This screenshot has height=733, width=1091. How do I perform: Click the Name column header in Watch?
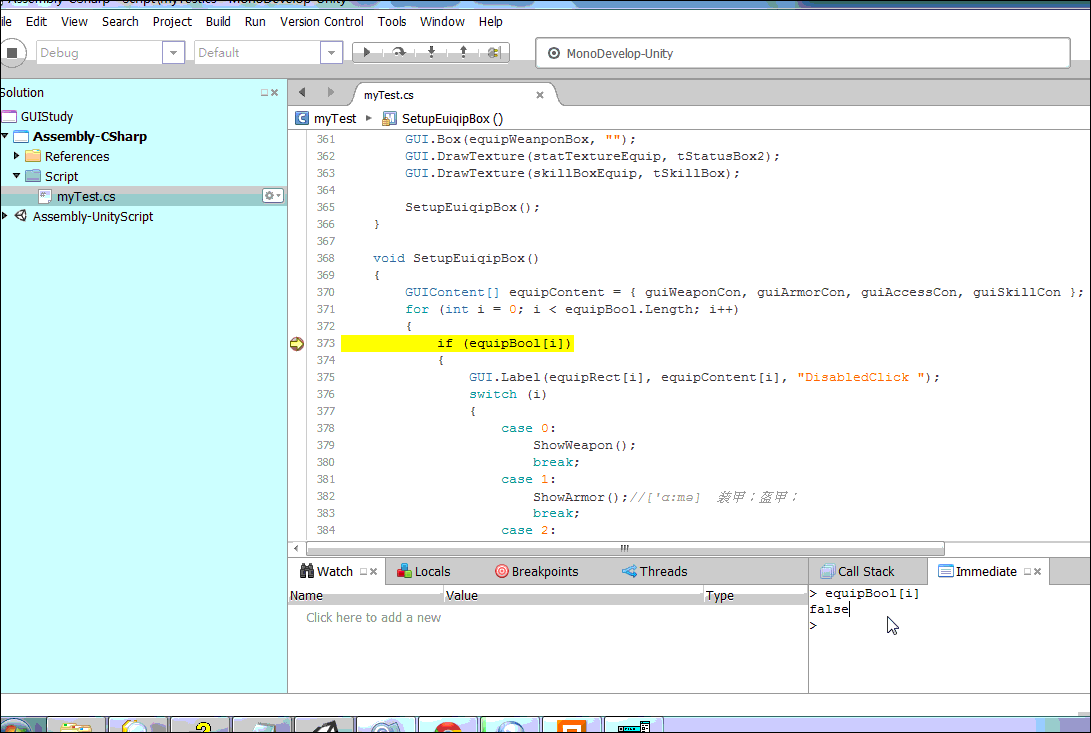[365, 595]
